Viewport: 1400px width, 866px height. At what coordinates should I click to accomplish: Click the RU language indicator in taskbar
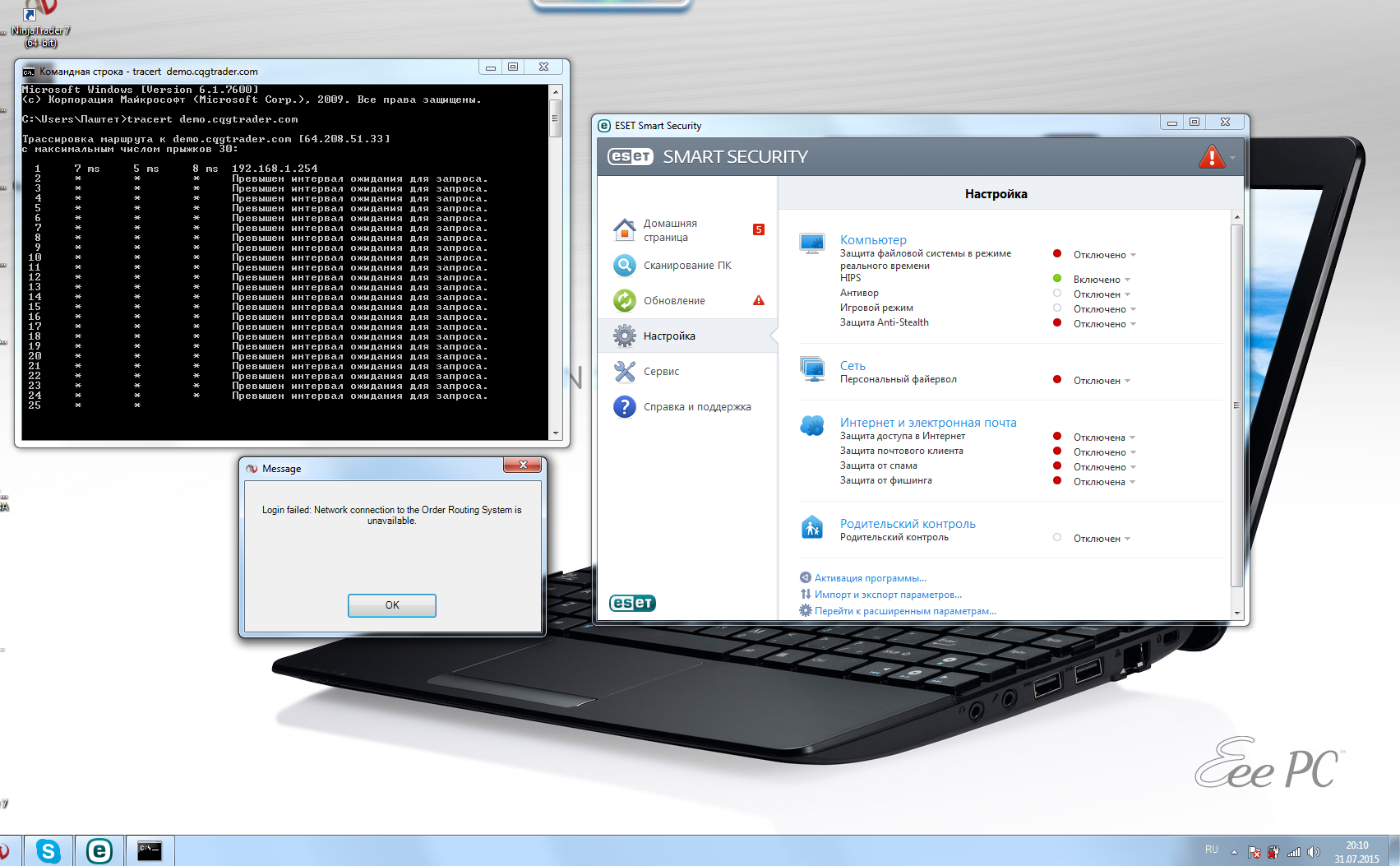[x=1212, y=850]
